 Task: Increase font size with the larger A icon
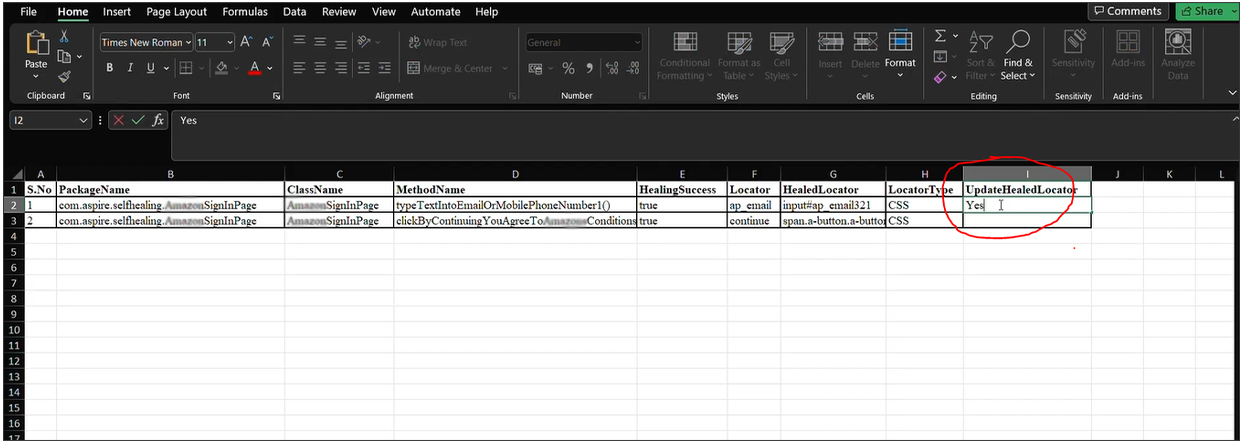(x=246, y=43)
